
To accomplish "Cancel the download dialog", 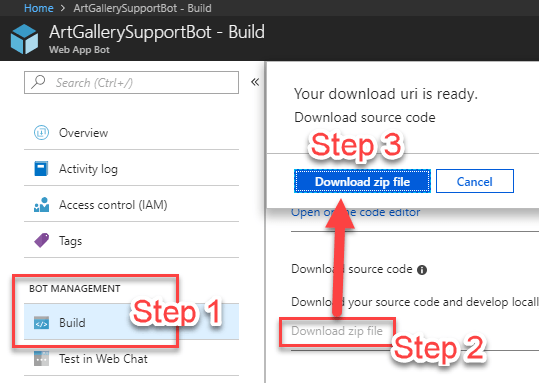I will point(475,181).
